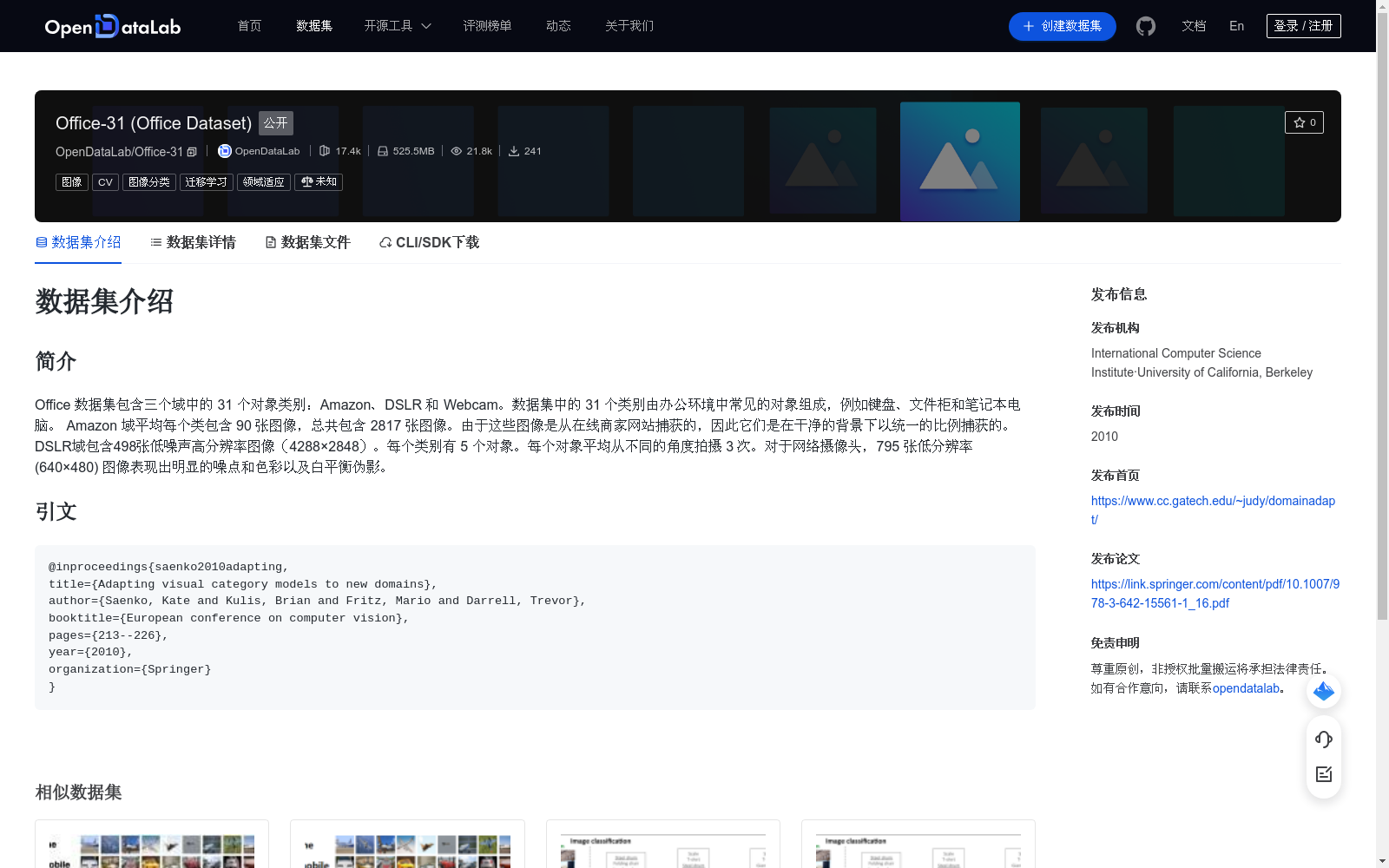
Task: Star the Office-31 dataset
Action: 1304,122
